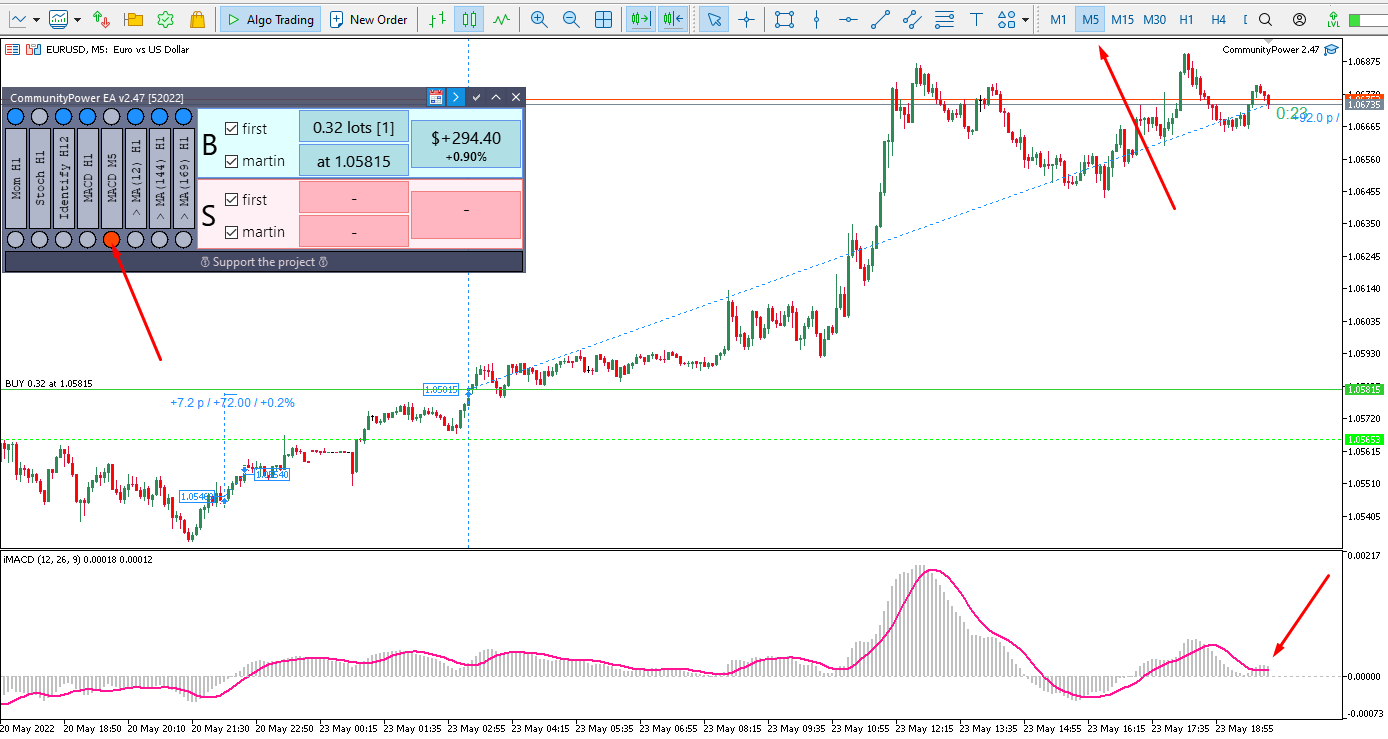Open the user account profile icon

(1299, 19)
